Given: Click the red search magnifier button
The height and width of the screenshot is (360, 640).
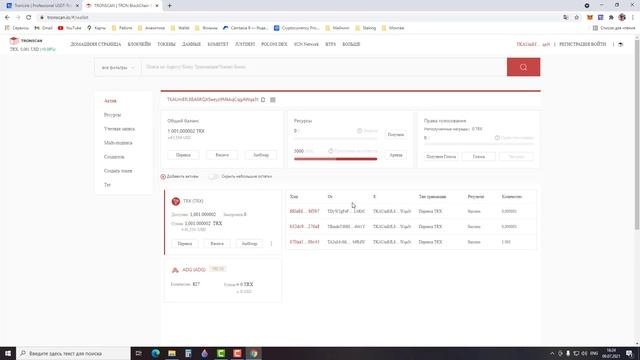Looking at the screenshot, I should point(523,67).
